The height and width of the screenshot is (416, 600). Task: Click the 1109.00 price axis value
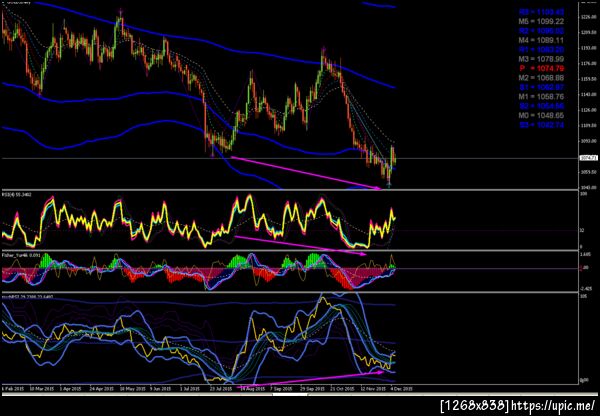[589, 125]
